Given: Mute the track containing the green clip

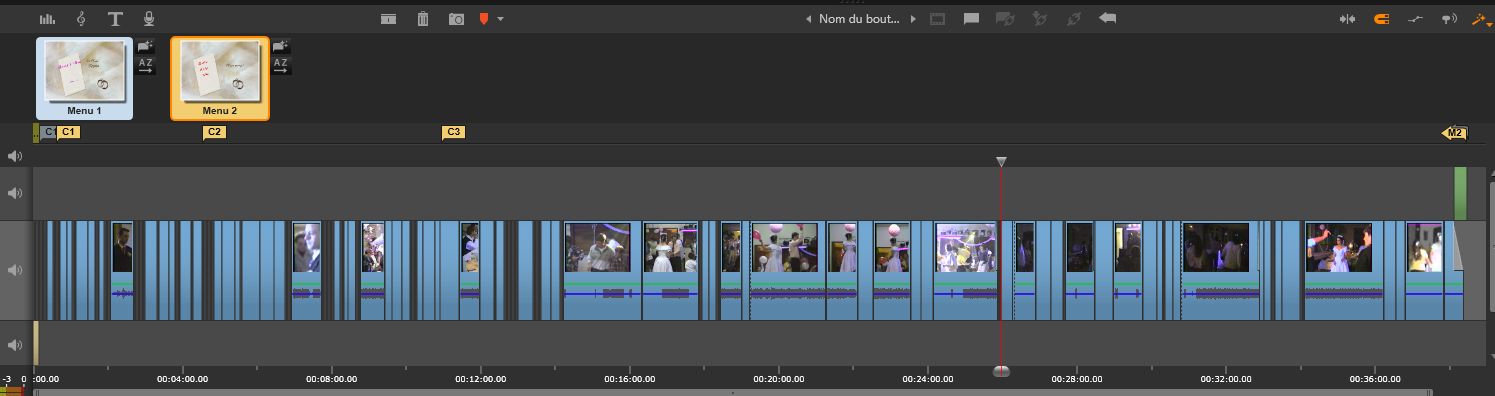Looking at the screenshot, I should pyautogui.click(x=15, y=193).
